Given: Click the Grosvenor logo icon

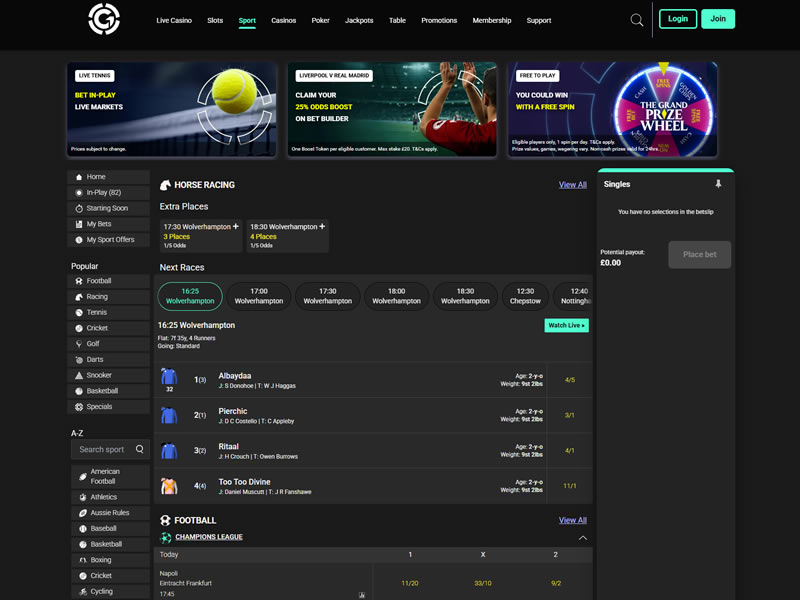Looking at the screenshot, I should point(104,19).
